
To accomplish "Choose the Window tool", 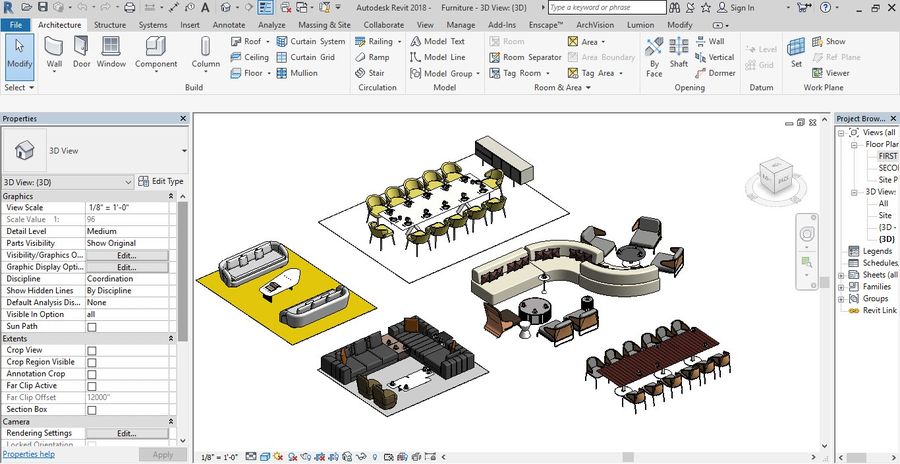I will click(x=111, y=52).
